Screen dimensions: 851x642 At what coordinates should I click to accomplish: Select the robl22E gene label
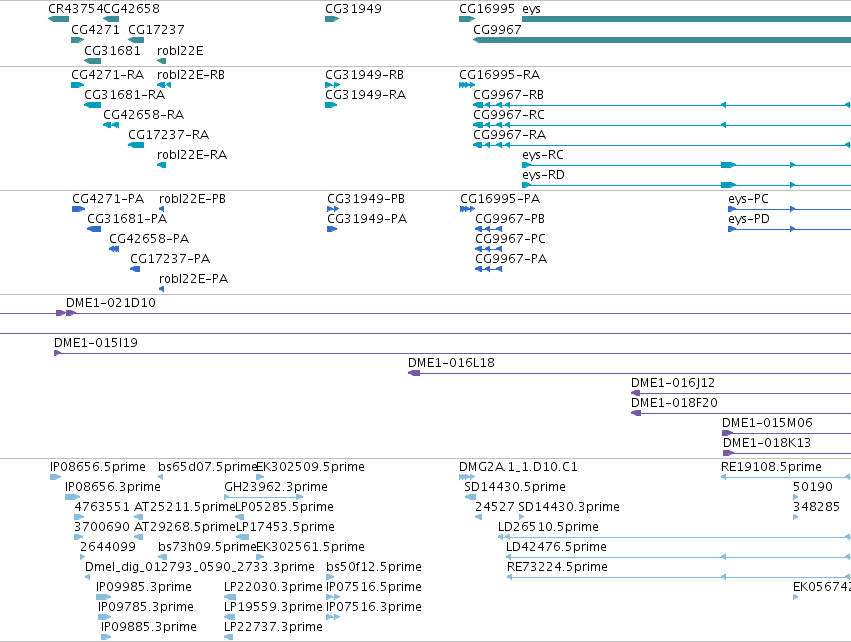tap(180, 50)
